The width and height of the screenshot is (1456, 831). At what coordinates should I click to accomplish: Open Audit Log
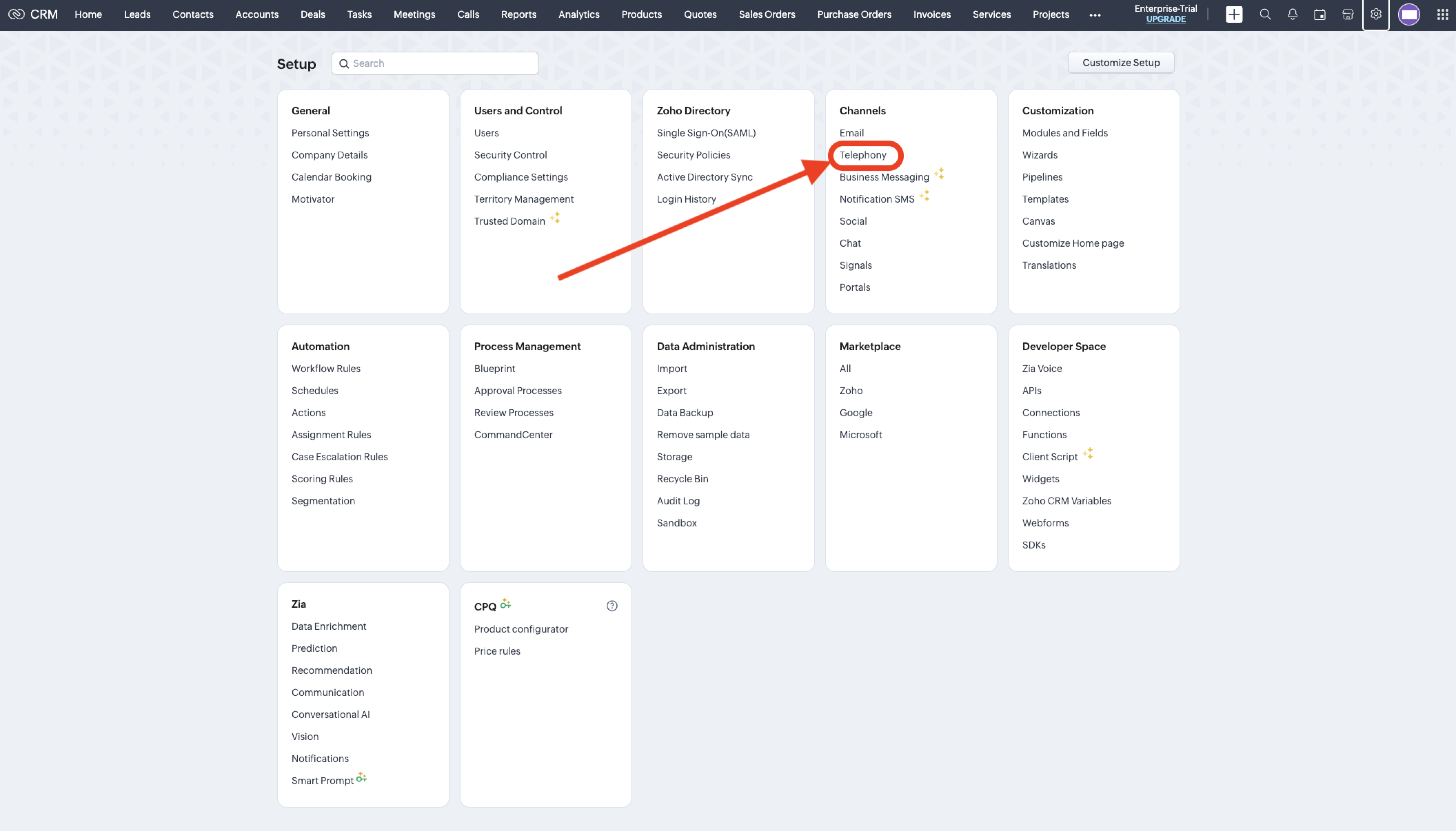click(x=678, y=501)
